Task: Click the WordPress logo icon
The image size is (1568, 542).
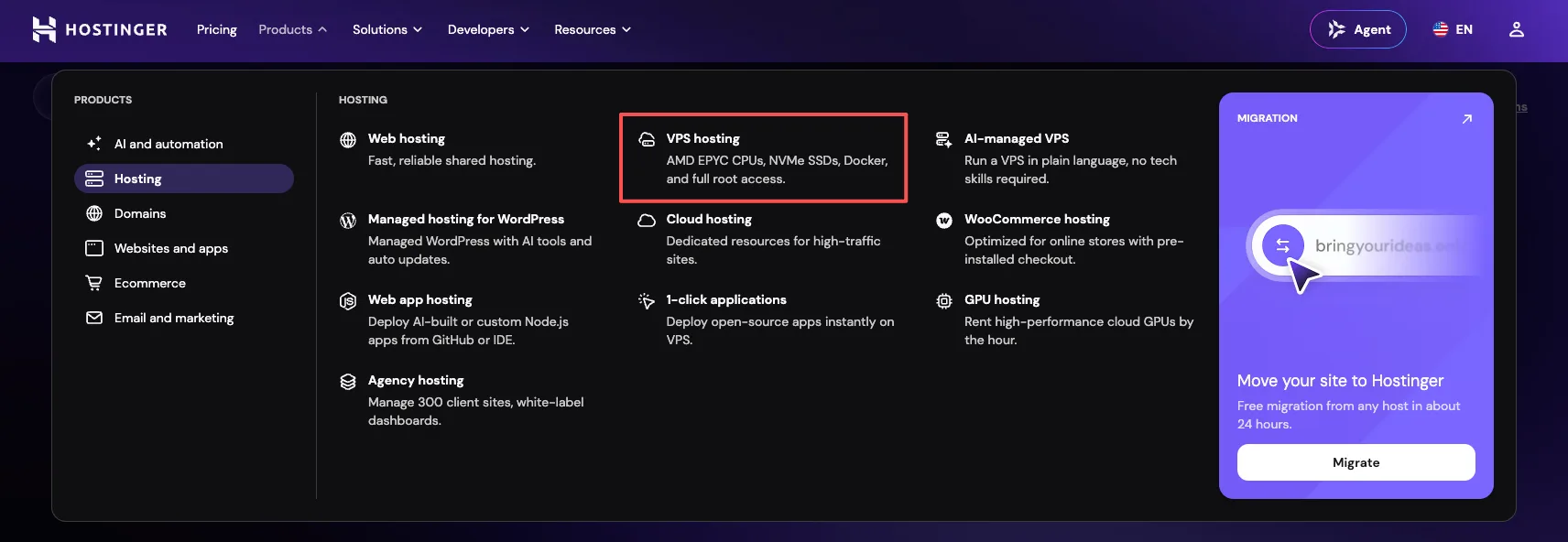Action: click(348, 221)
